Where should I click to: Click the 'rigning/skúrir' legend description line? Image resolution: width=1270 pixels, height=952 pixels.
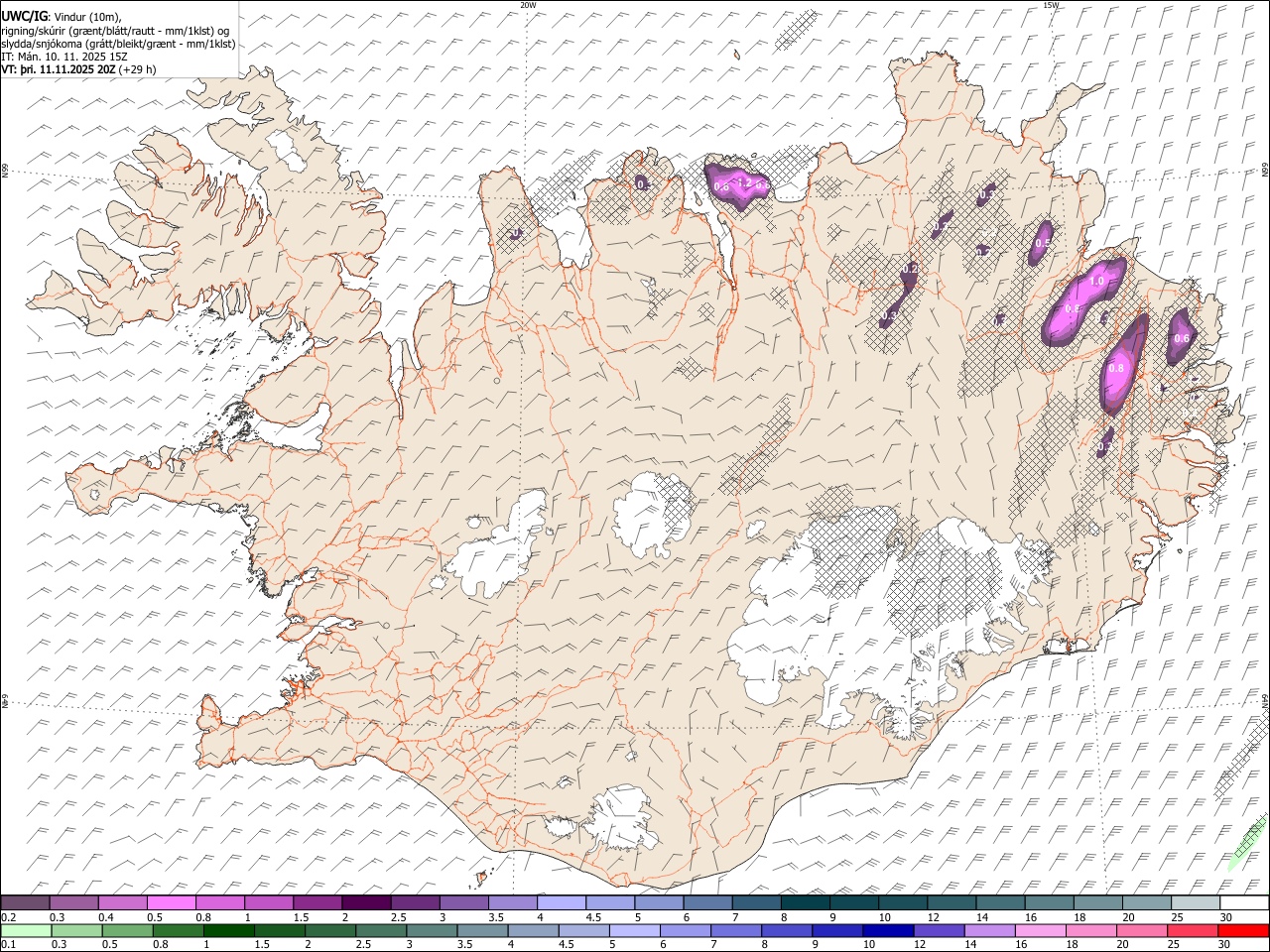tap(115, 31)
